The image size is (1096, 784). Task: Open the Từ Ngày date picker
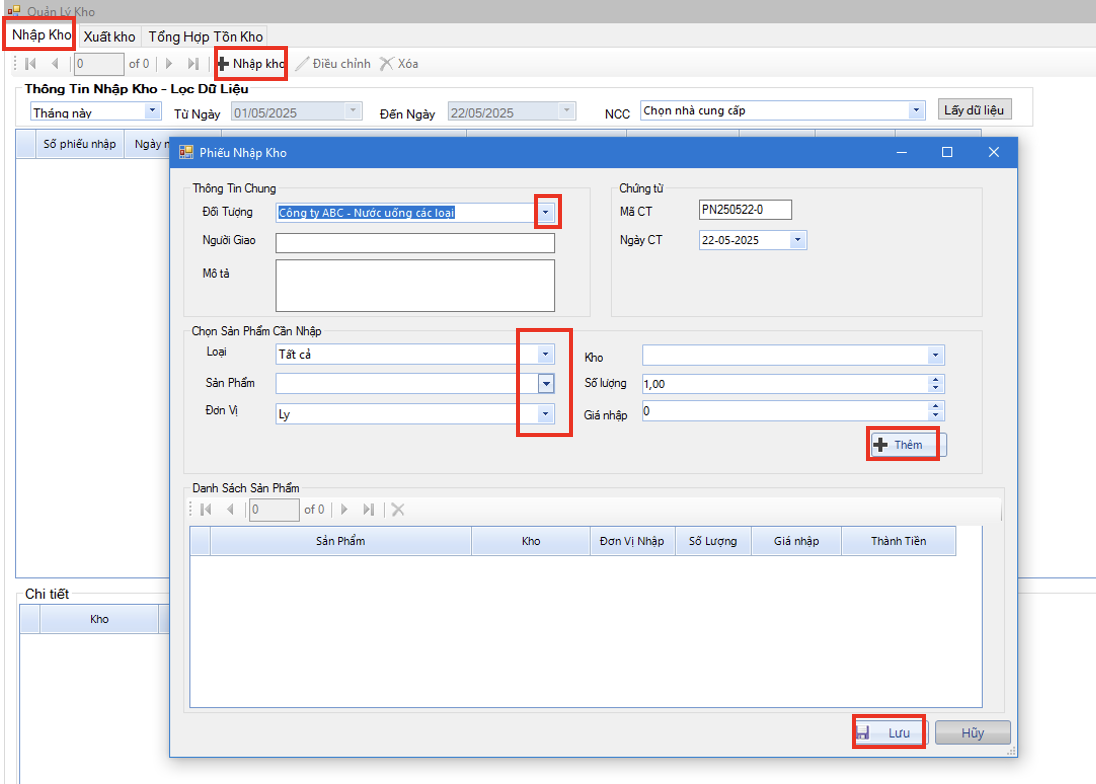(353, 111)
